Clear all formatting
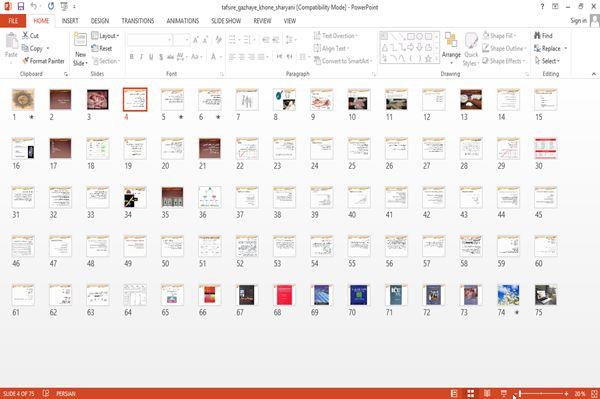The width and height of the screenshot is (600, 399). (218, 40)
